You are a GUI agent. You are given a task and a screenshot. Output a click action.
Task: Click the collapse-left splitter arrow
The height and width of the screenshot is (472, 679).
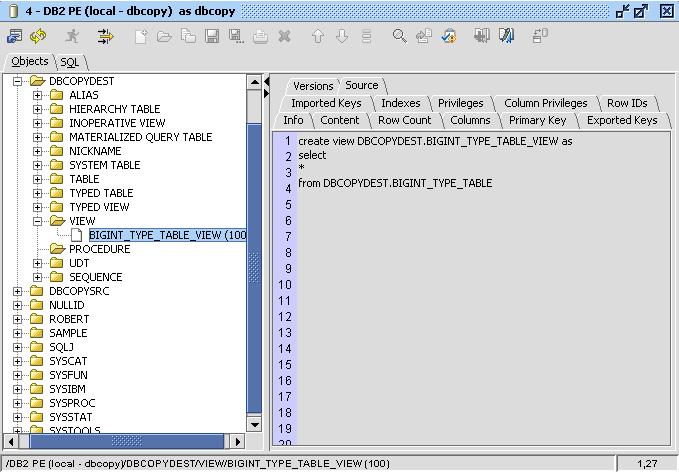click(266, 81)
